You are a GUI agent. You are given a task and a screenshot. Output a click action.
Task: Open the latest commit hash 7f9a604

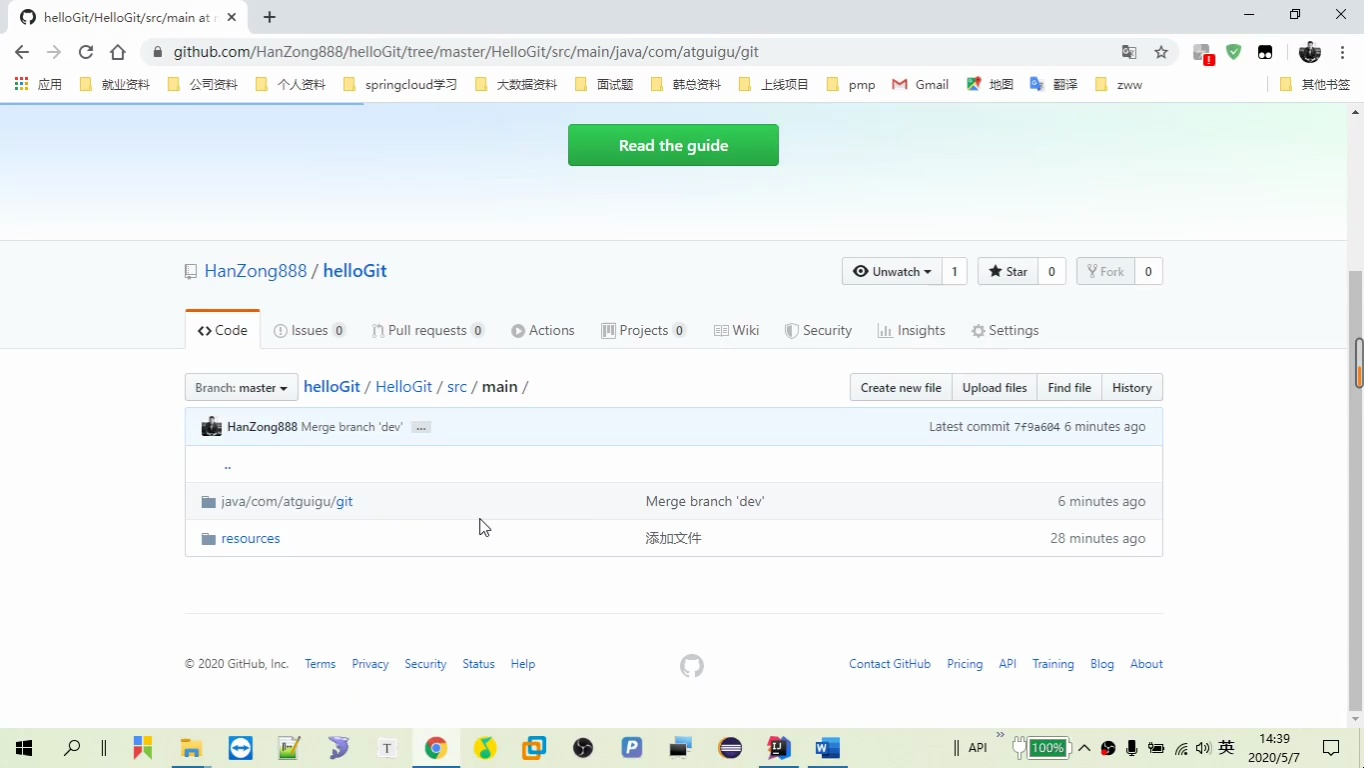click(x=1037, y=427)
